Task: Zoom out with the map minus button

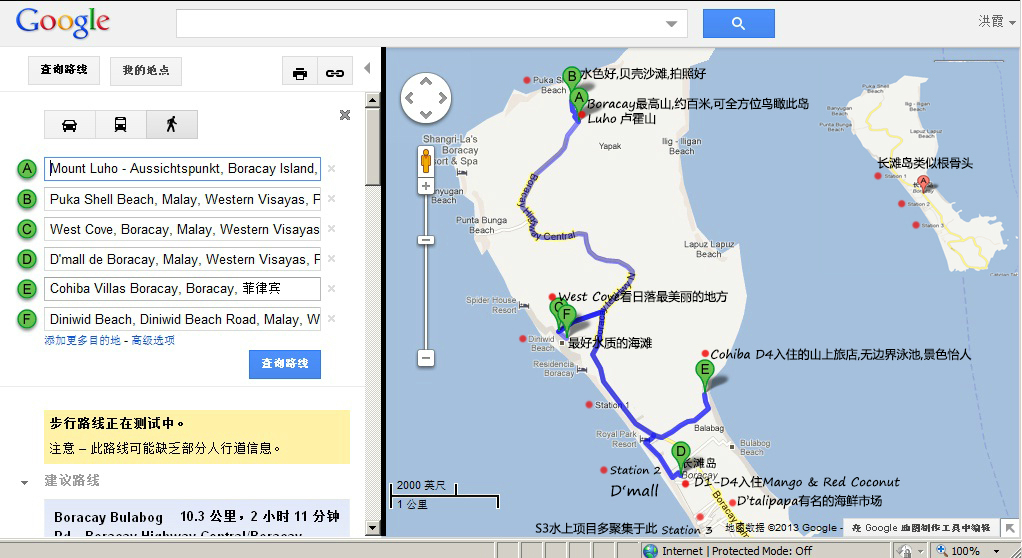Action: coord(425,357)
